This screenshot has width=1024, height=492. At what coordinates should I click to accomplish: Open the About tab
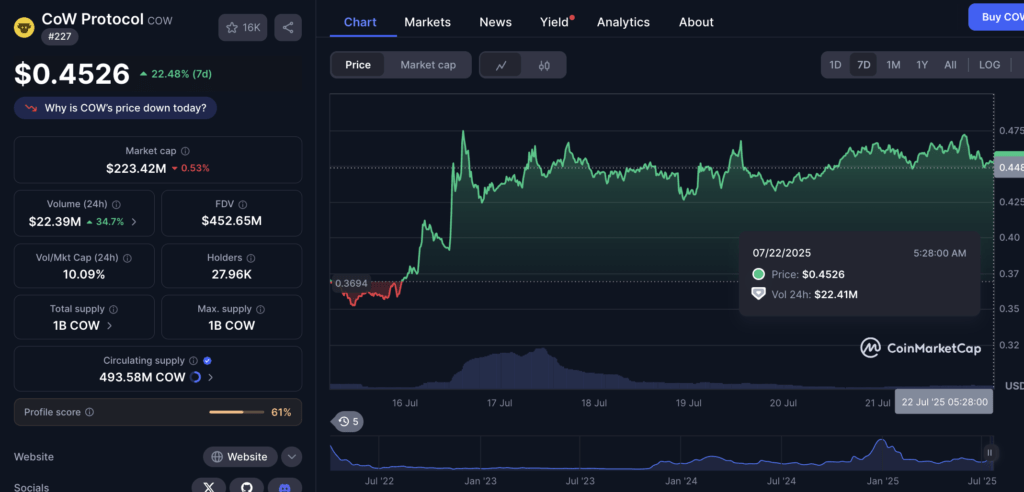(x=696, y=22)
